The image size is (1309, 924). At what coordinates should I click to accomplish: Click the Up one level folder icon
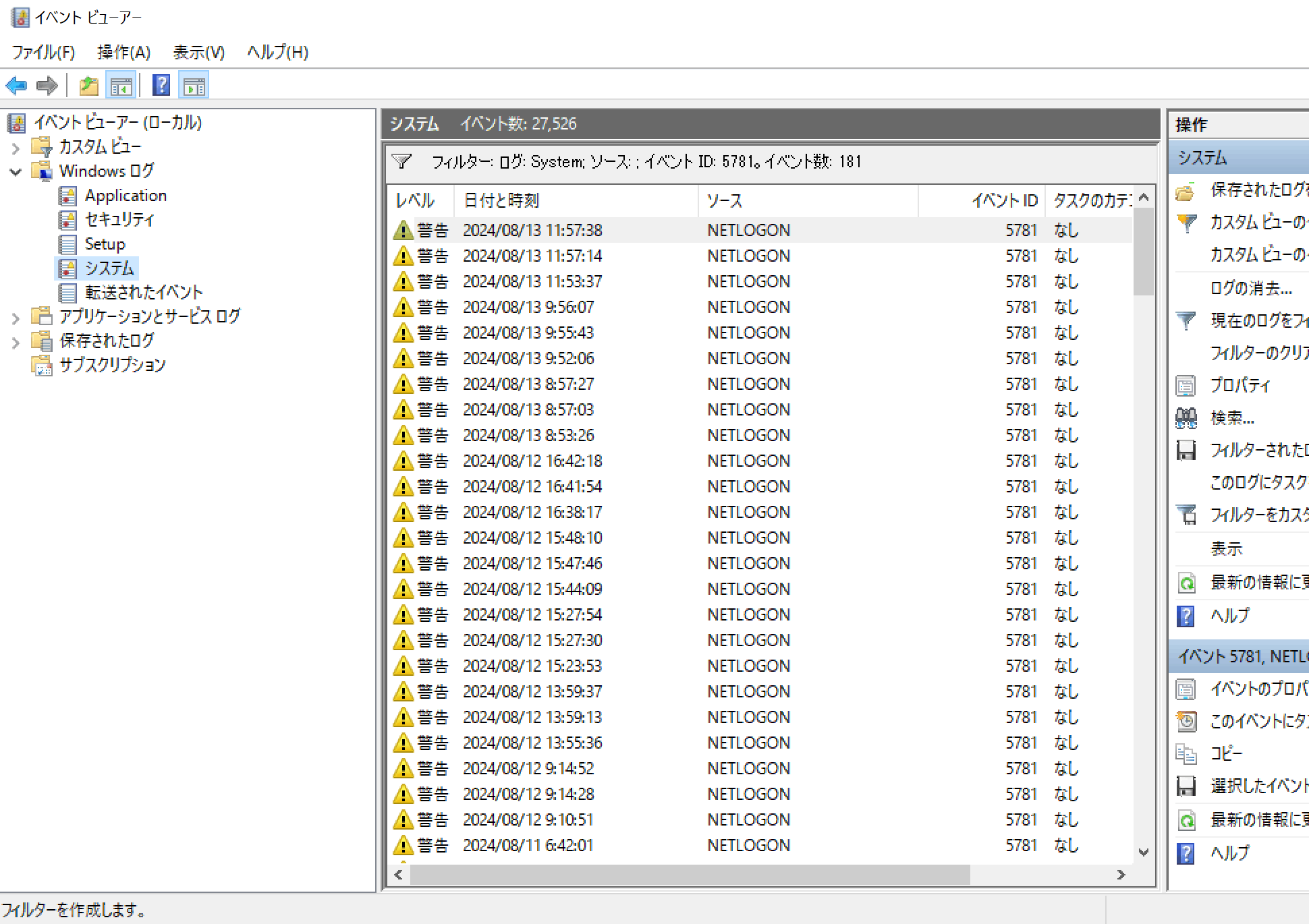pyautogui.click(x=88, y=86)
